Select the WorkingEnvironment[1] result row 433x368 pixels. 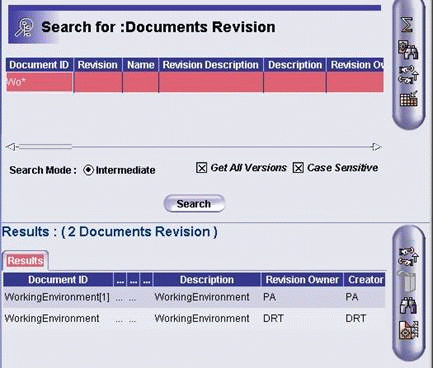pos(194,297)
